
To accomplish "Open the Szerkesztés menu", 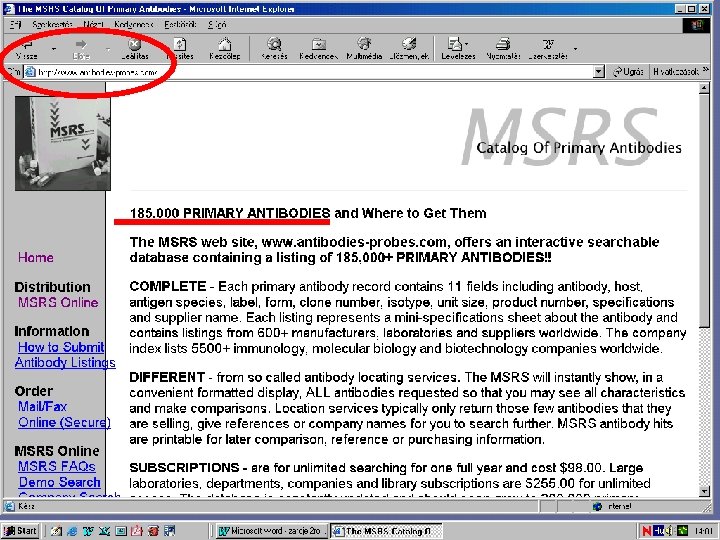I will tap(52, 24).
